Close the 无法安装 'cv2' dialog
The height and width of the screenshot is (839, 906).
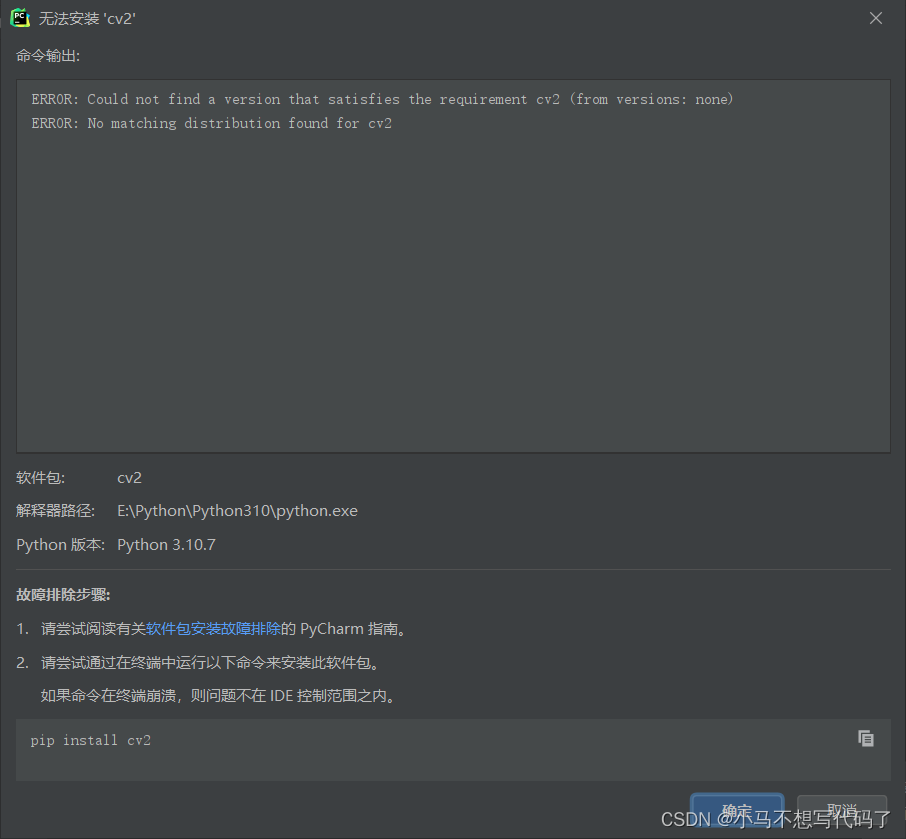(x=875, y=18)
